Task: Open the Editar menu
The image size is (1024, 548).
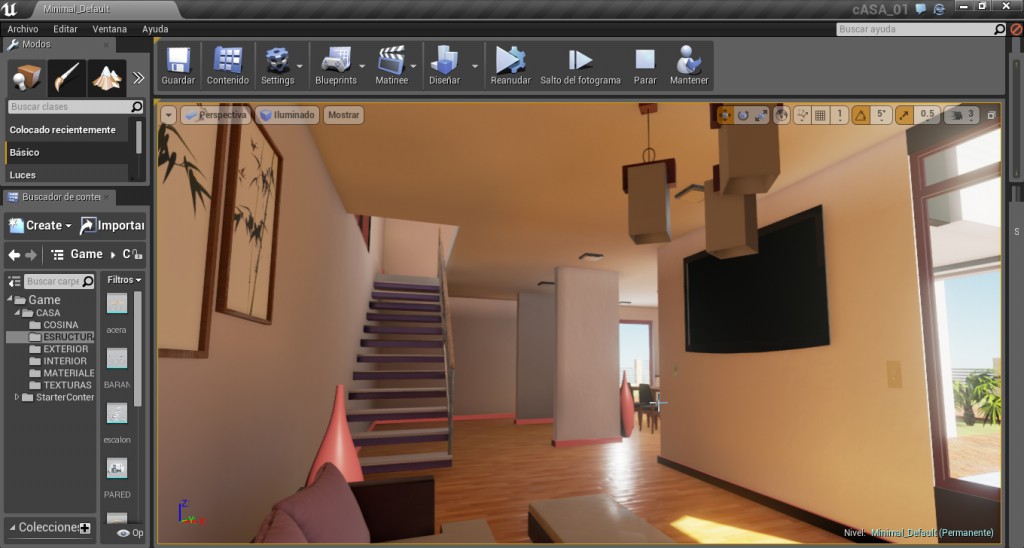Action: click(65, 29)
